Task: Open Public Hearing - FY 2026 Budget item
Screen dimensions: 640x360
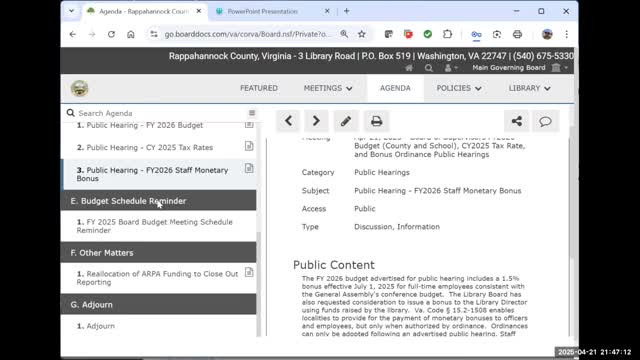Action: coord(144,125)
